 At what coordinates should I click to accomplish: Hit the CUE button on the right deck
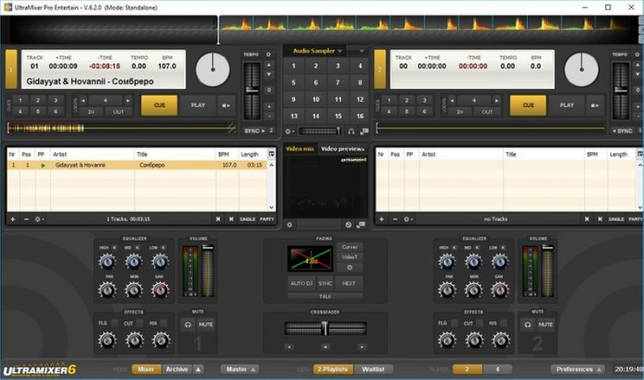click(528, 106)
